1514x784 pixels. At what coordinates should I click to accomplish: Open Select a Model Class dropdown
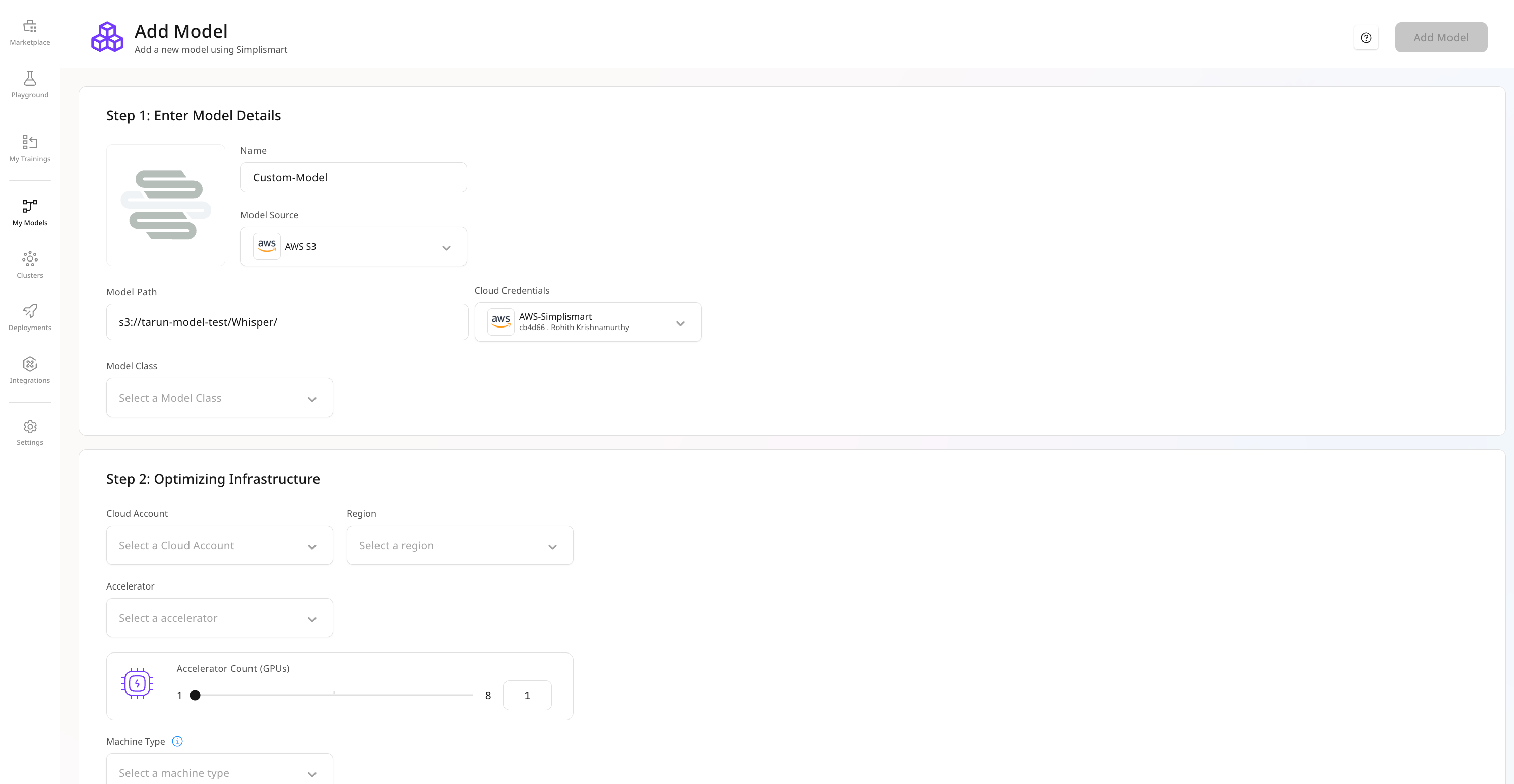pyautogui.click(x=219, y=398)
